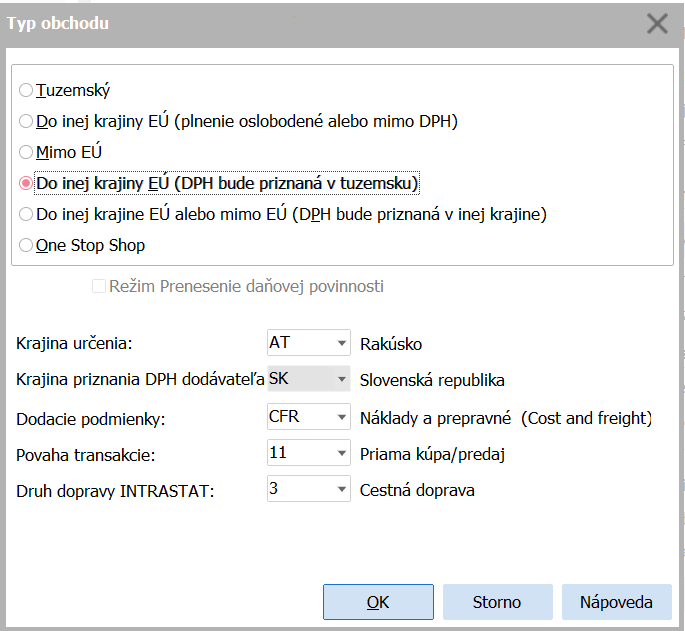
Task: Select DPH bude priznaná v inej krajine option
Action: point(26,214)
